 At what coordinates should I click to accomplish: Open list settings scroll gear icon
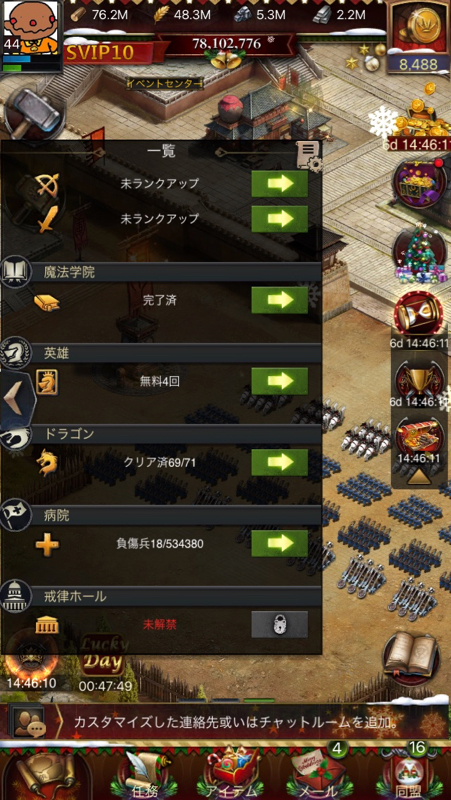coord(309,155)
